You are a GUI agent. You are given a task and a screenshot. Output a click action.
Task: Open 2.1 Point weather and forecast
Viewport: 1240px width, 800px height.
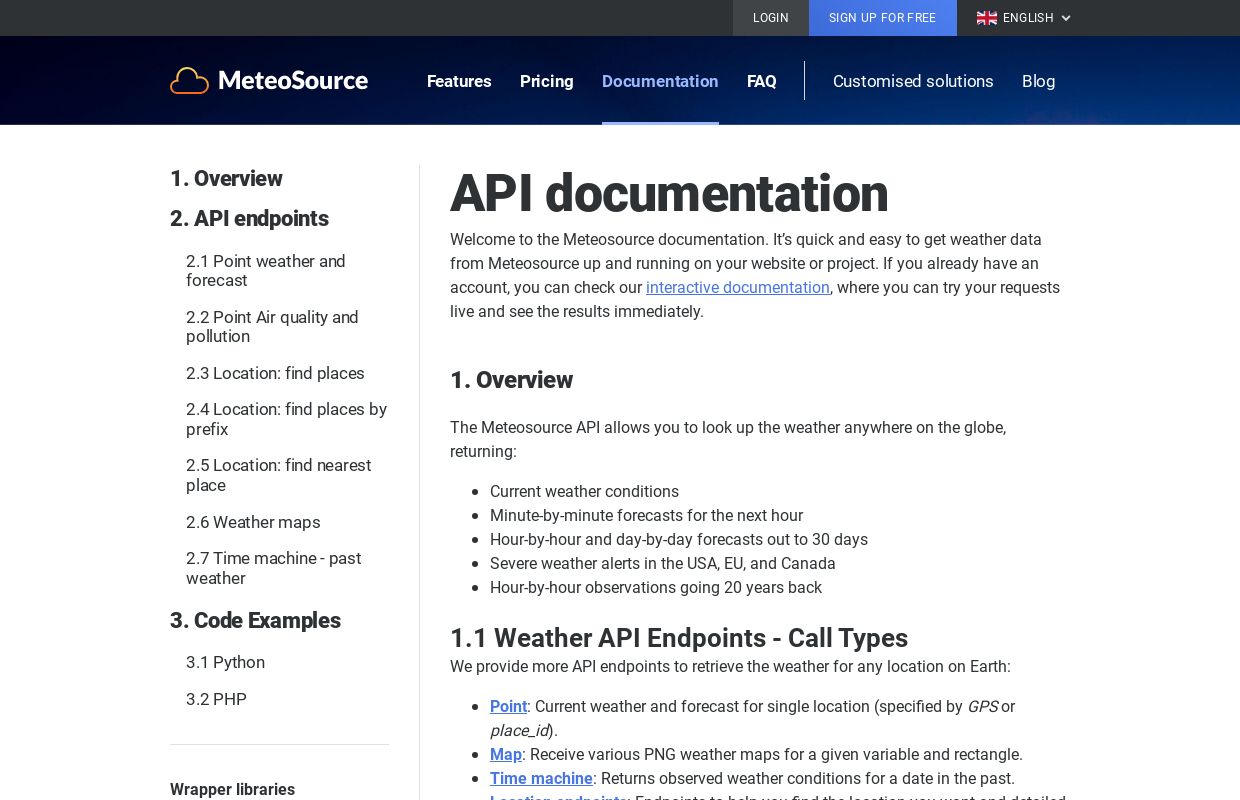[x=266, y=271]
